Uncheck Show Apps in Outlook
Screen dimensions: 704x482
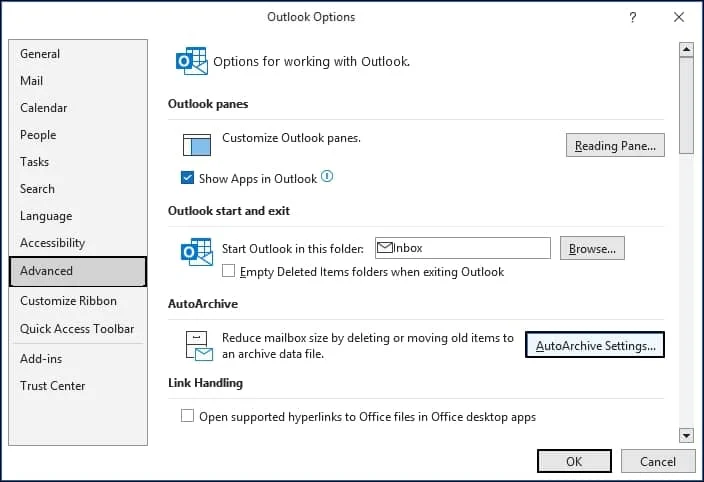pos(187,178)
